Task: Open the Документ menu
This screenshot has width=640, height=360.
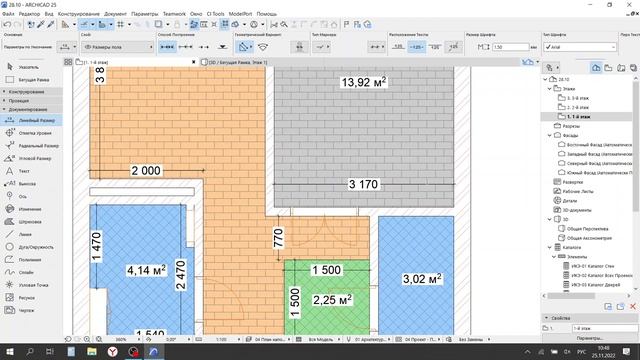Action: pos(116,14)
